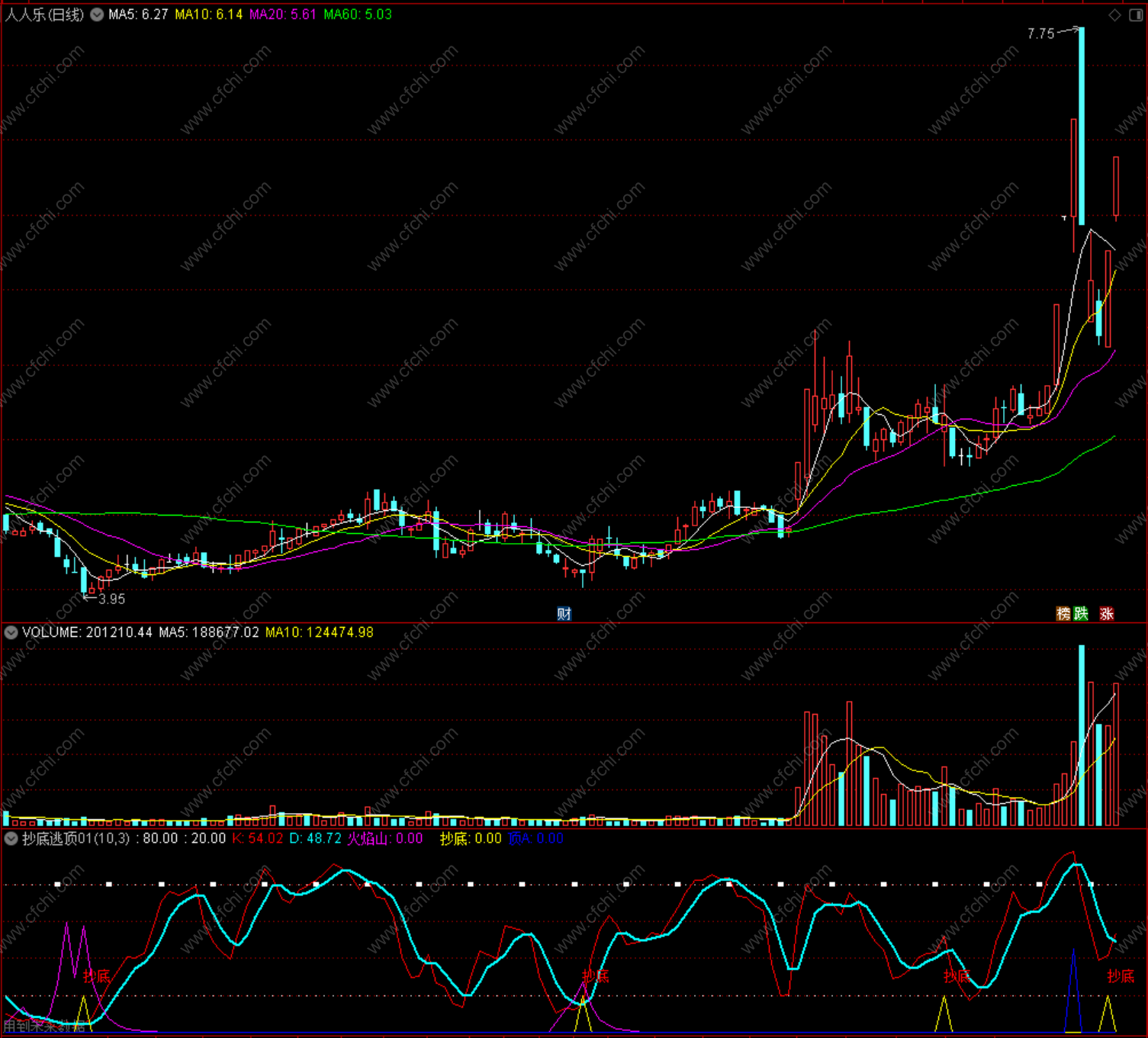Click the MA5: 6.27 label in main chart
This screenshot has height=1038, width=1148.
click(x=138, y=14)
